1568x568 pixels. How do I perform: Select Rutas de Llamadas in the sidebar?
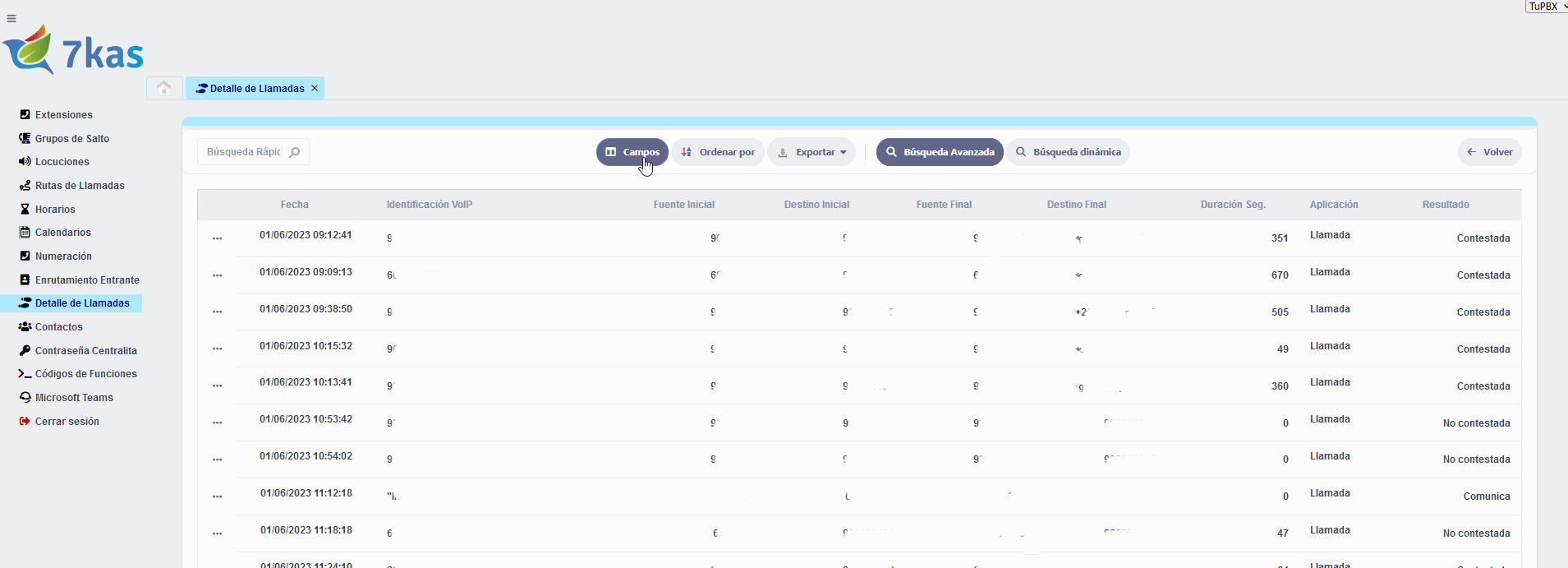(80, 186)
